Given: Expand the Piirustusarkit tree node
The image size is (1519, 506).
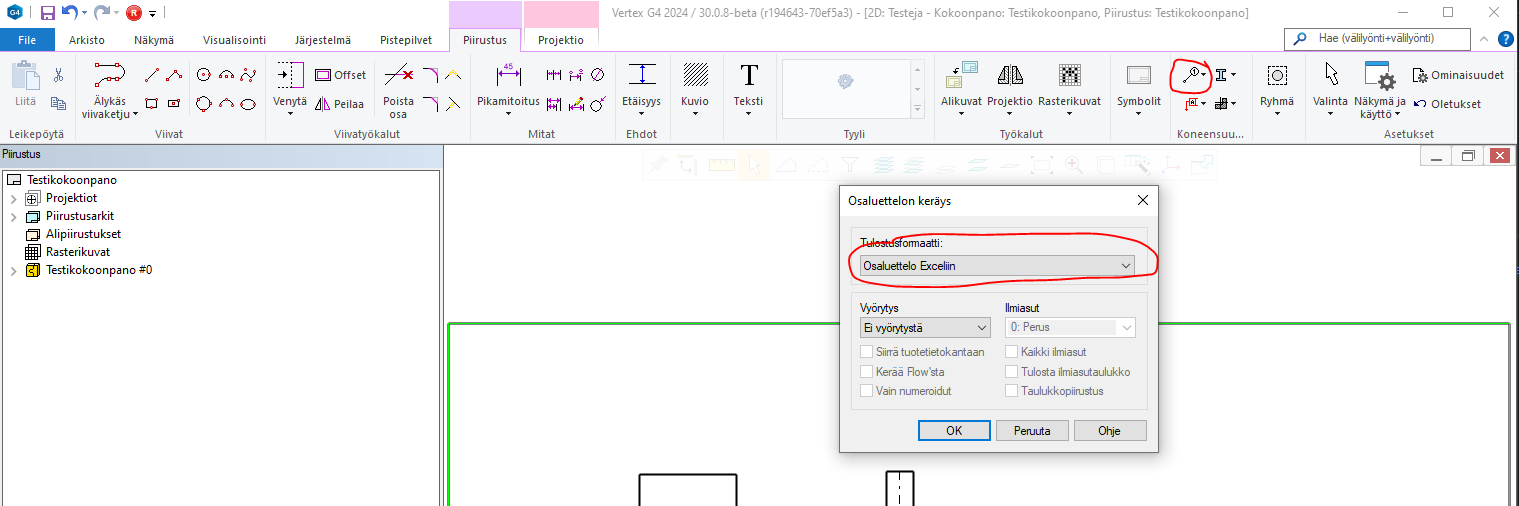Looking at the screenshot, I should (13, 216).
